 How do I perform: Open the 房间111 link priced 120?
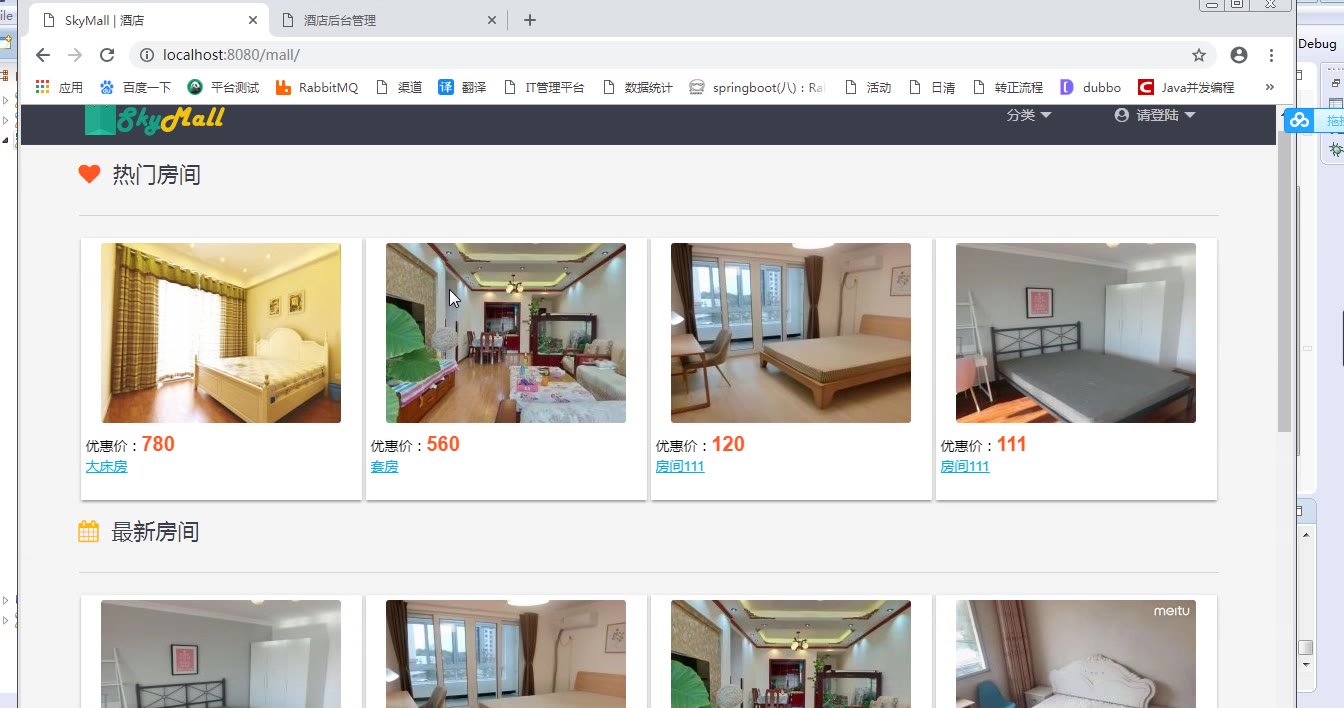click(x=680, y=467)
